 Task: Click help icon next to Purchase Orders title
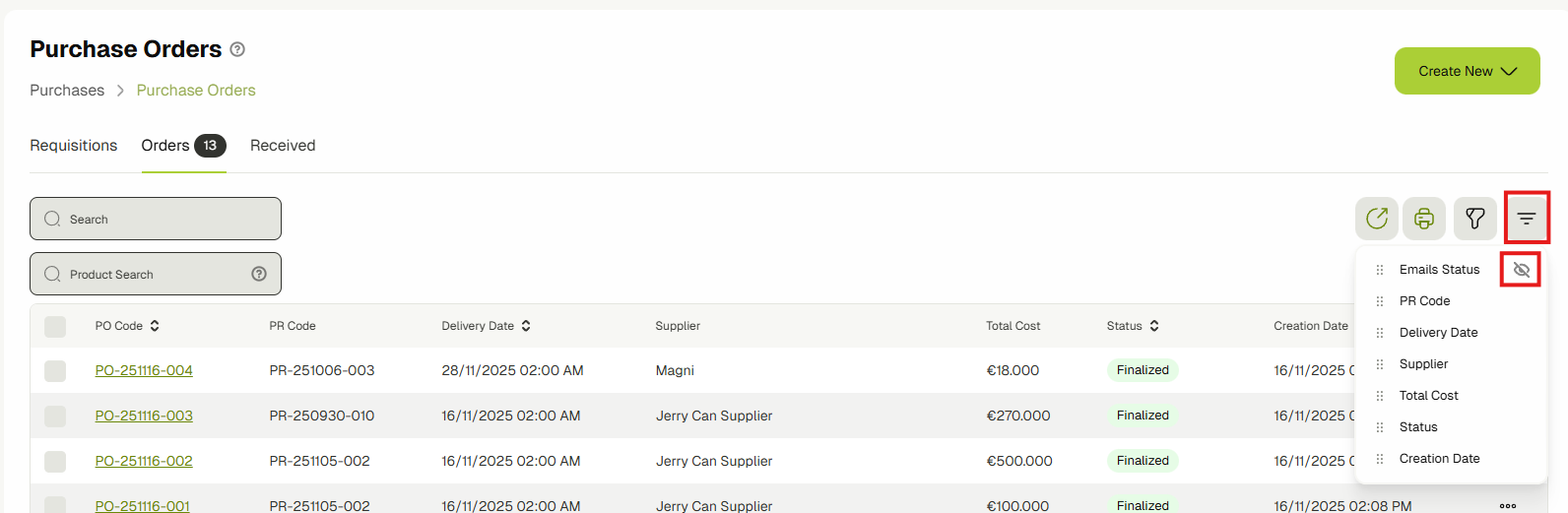[x=237, y=49]
